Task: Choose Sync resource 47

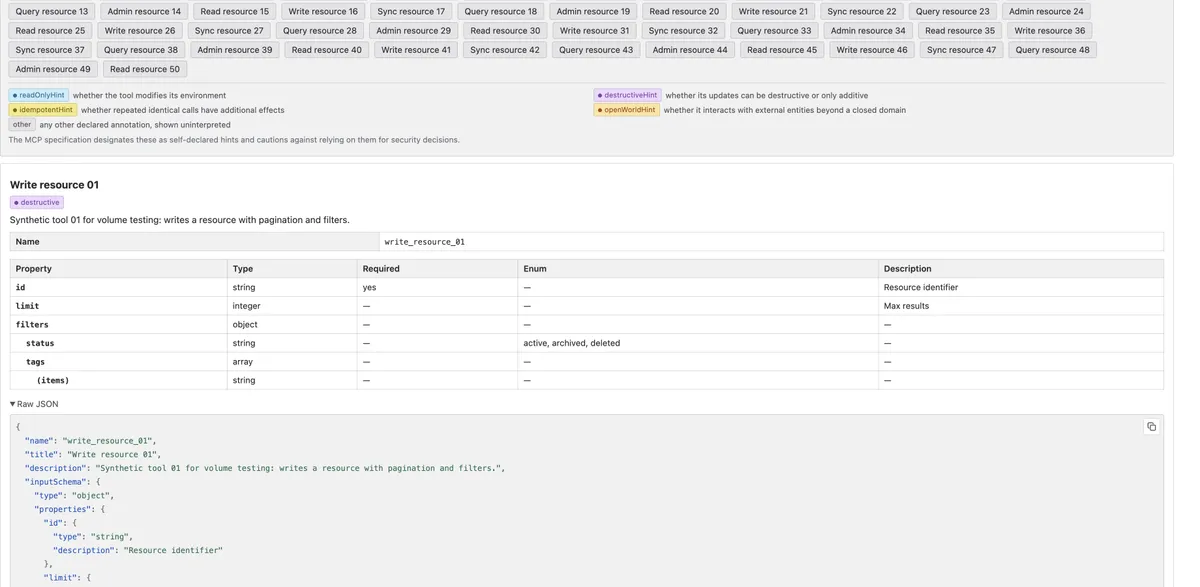Action: click(961, 49)
